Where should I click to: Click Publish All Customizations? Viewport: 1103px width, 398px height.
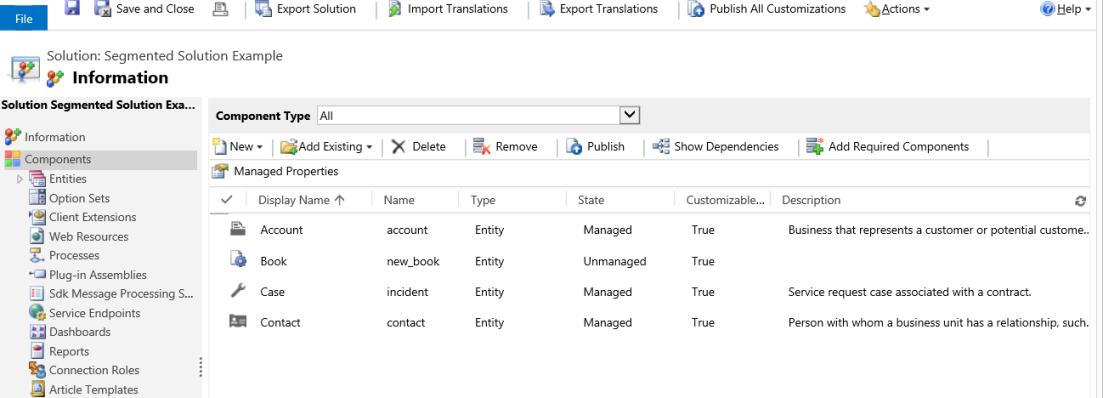[x=767, y=9]
